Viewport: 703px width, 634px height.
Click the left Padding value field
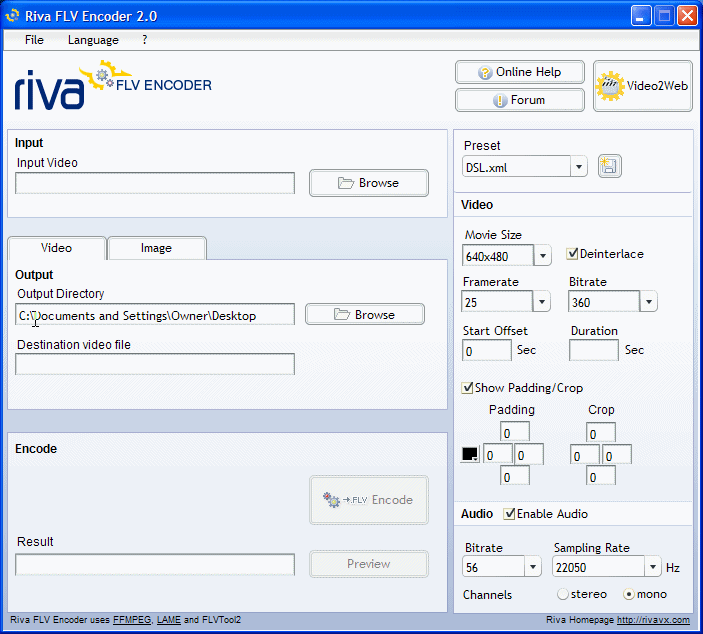click(498, 454)
